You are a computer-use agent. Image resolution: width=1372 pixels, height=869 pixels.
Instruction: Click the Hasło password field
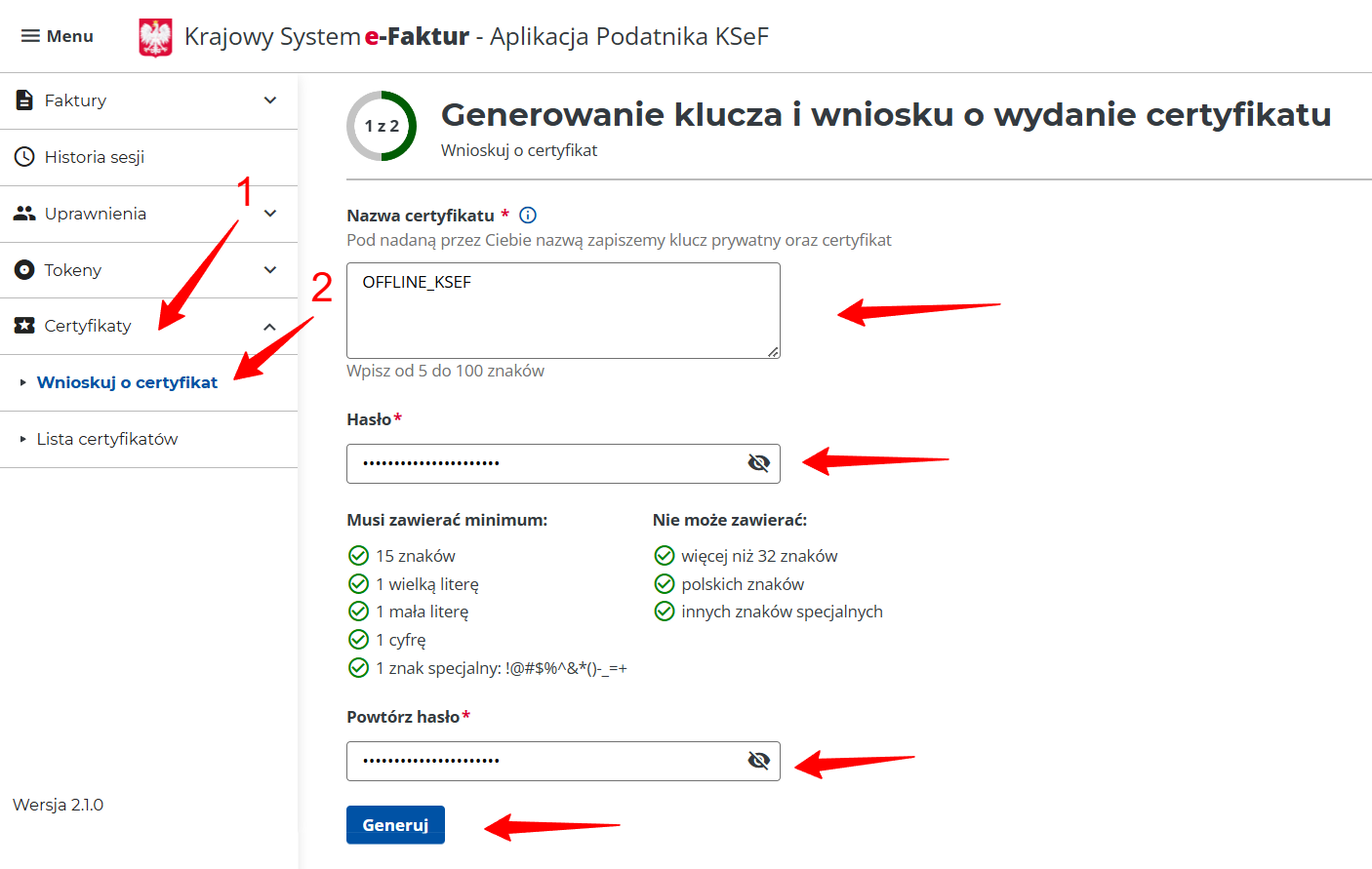tap(563, 463)
